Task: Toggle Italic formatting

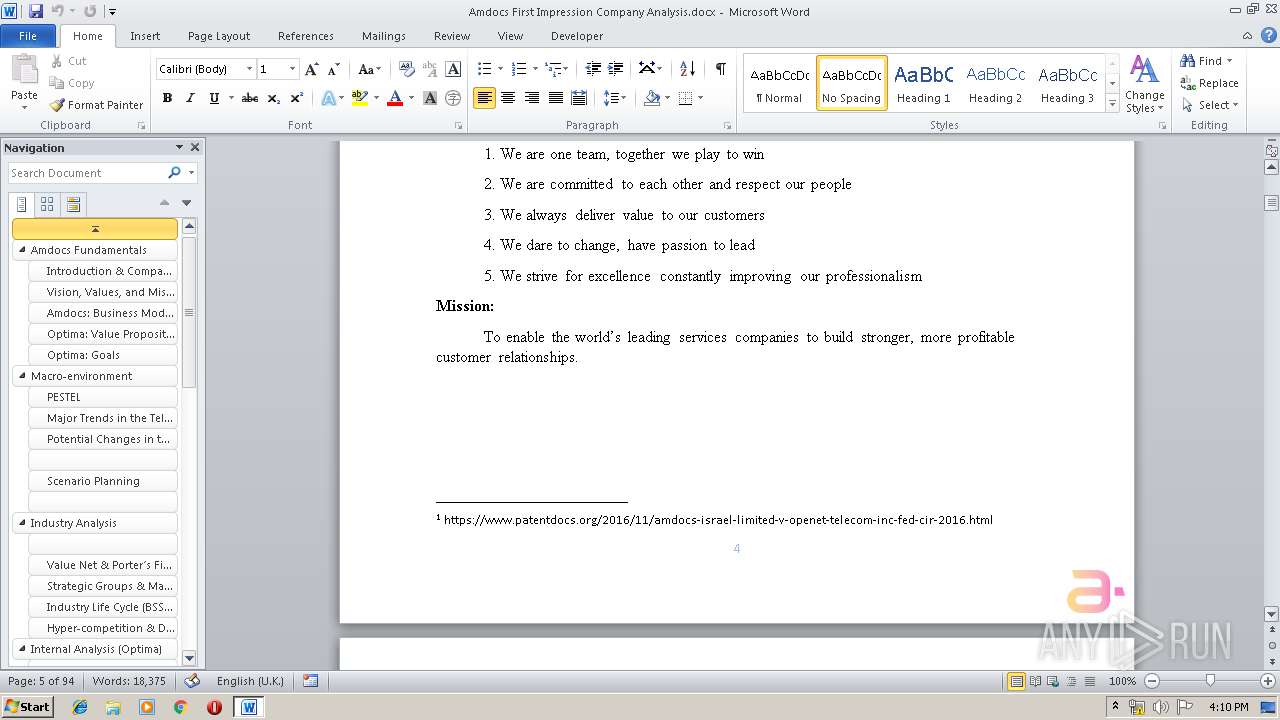Action: [190, 98]
